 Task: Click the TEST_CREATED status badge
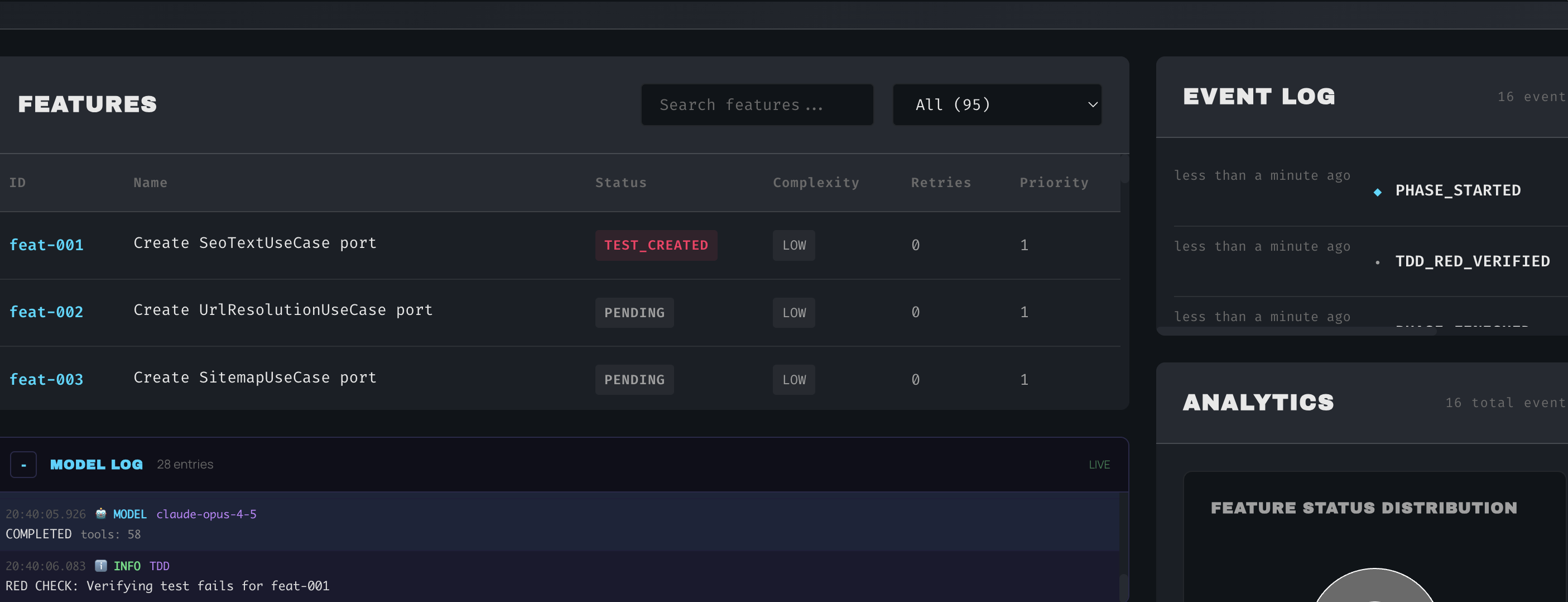[x=656, y=245]
